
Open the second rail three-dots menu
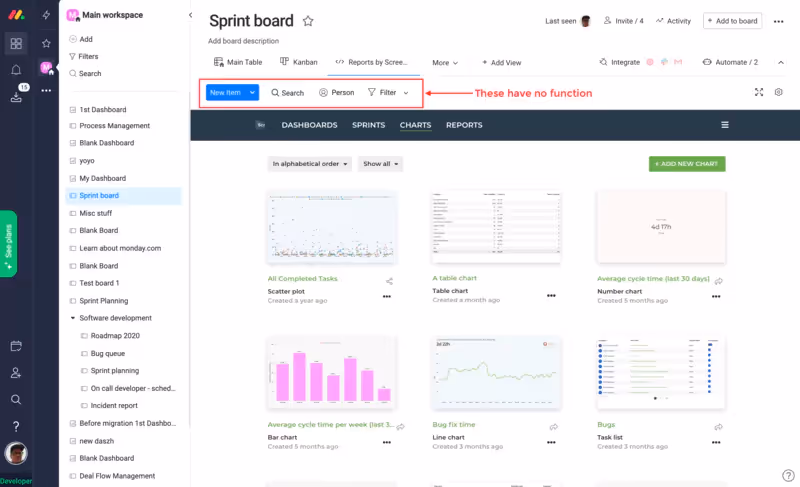click(x=46, y=90)
